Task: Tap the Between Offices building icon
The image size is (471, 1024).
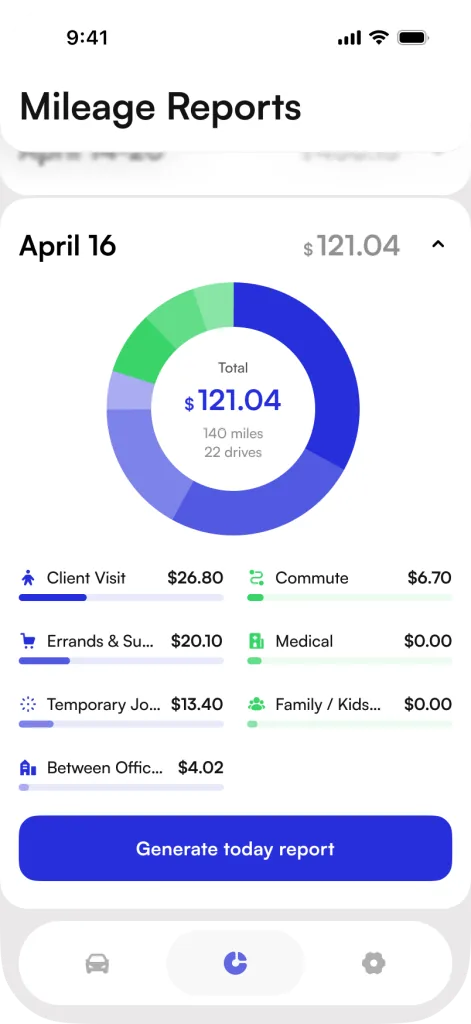Action: (x=27, y=767)
